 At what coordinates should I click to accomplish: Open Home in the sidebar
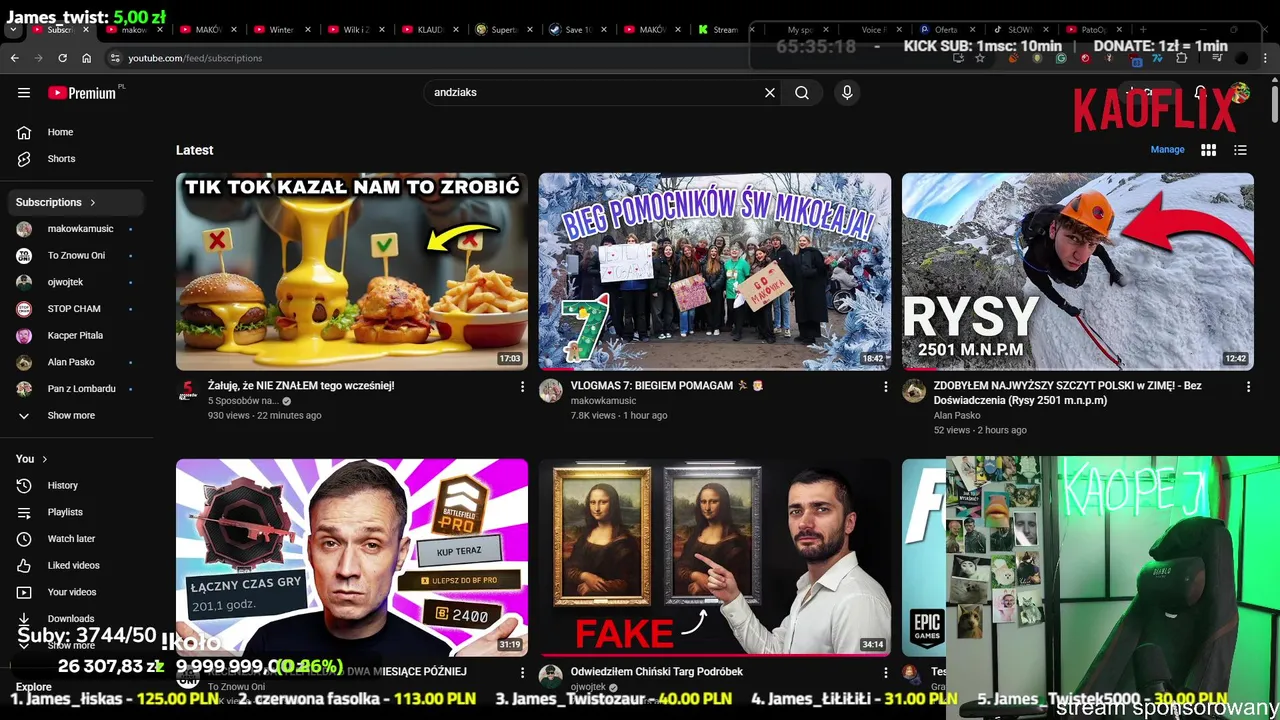[76, 132]
